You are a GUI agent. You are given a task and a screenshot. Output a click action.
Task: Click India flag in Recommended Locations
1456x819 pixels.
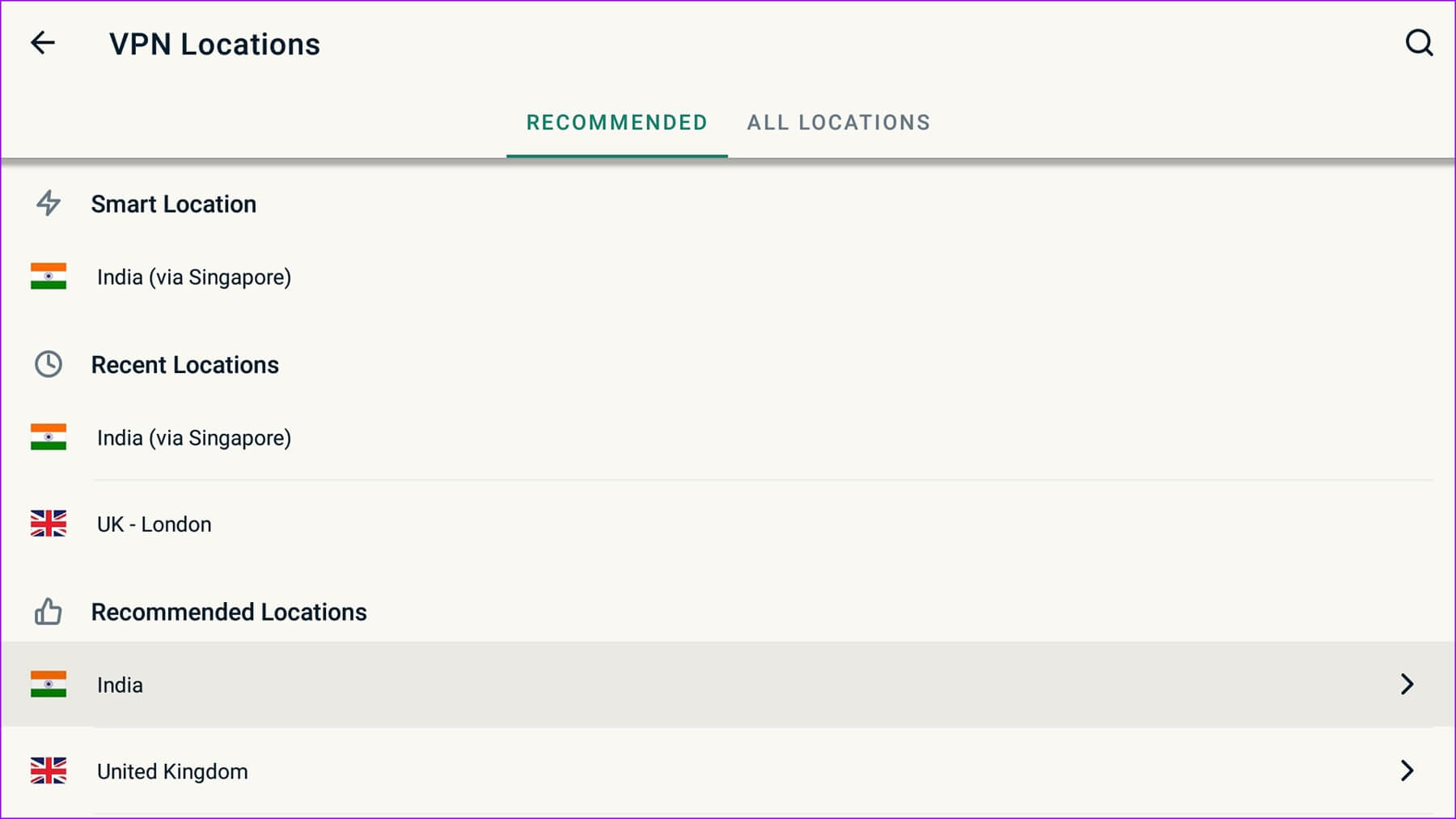tap(49, 684)
